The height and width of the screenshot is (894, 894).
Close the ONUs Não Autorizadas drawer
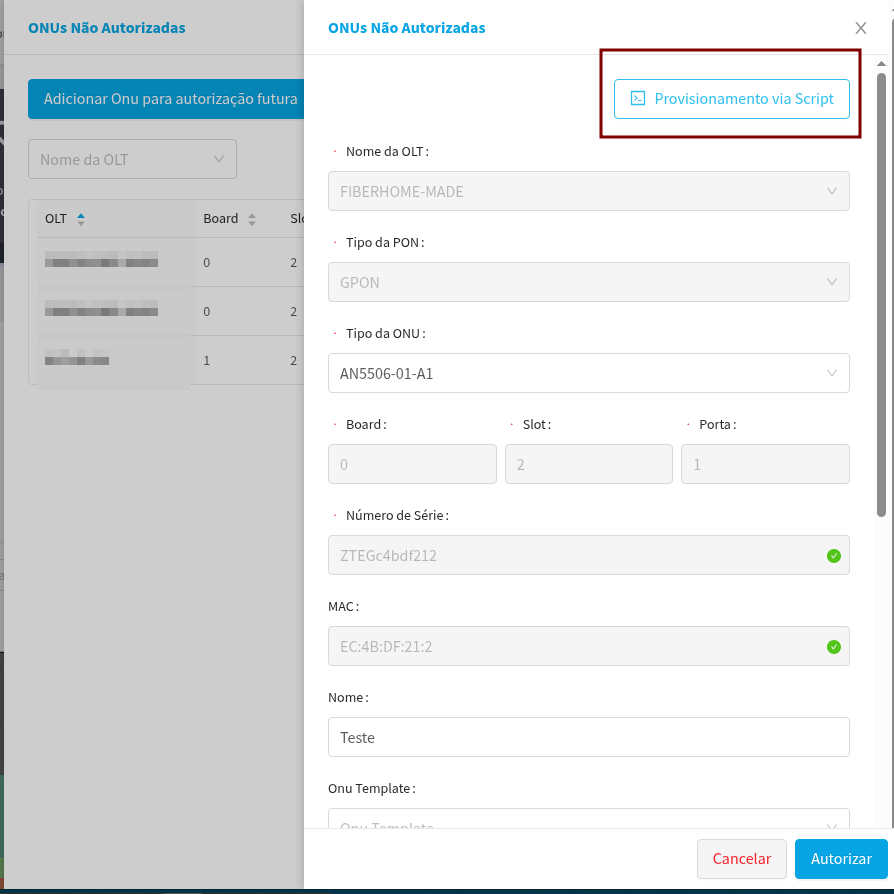(861, 28)
